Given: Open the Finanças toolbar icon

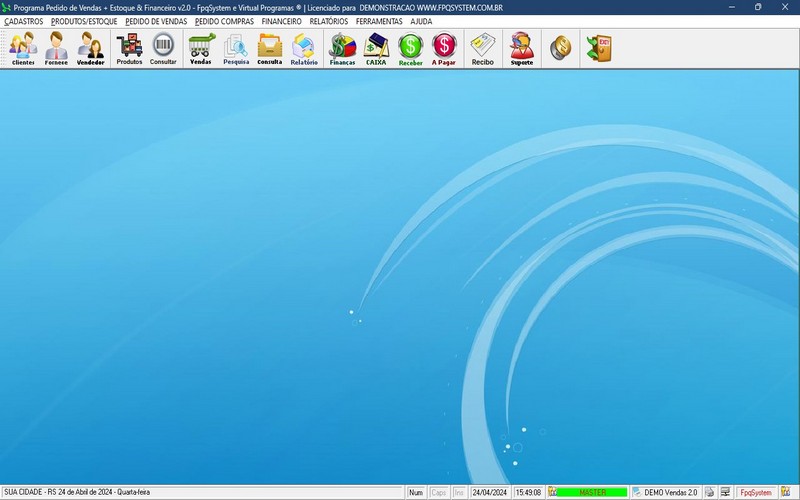Looking at the screenshot, I should pos(342,47).
